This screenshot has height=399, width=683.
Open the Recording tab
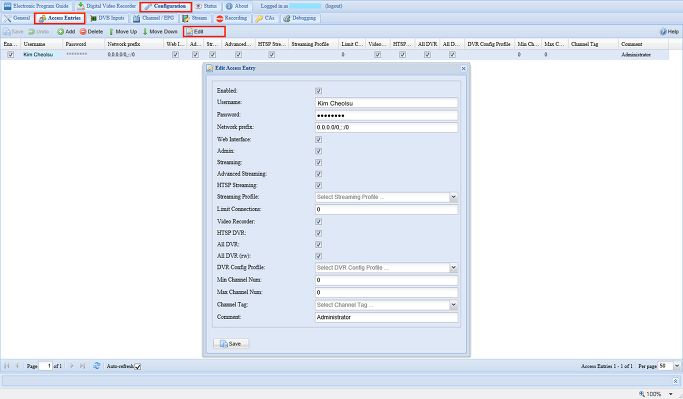click(x=232, y=18)
